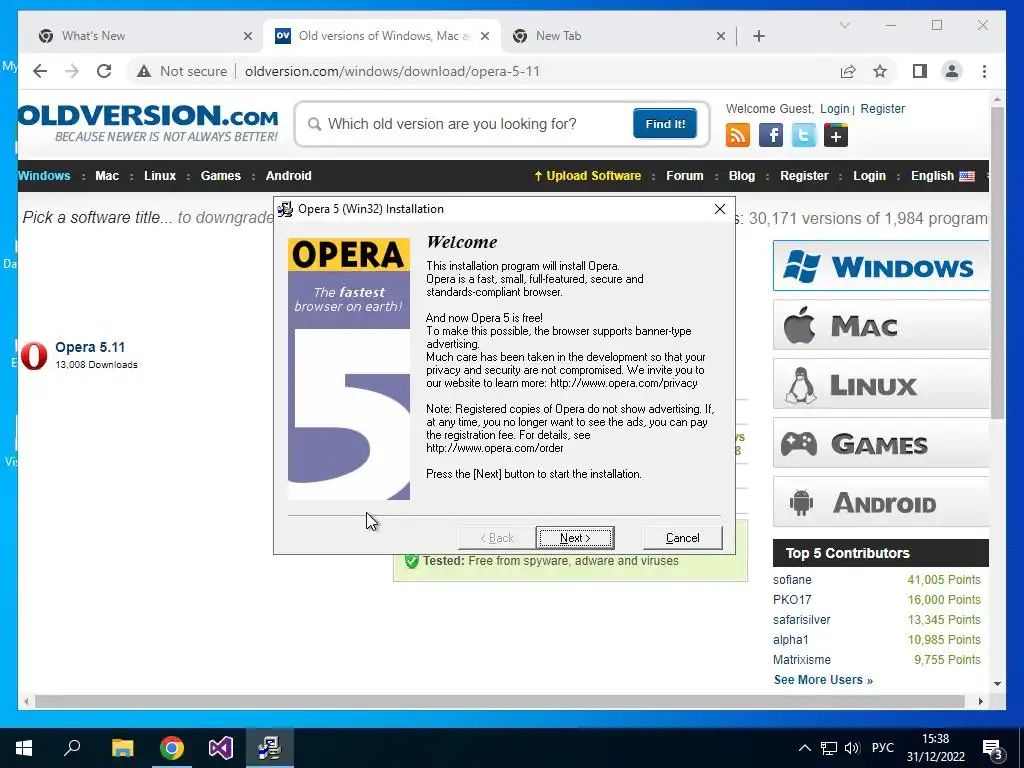Click the Android platform banner

(x=880, y=502)
